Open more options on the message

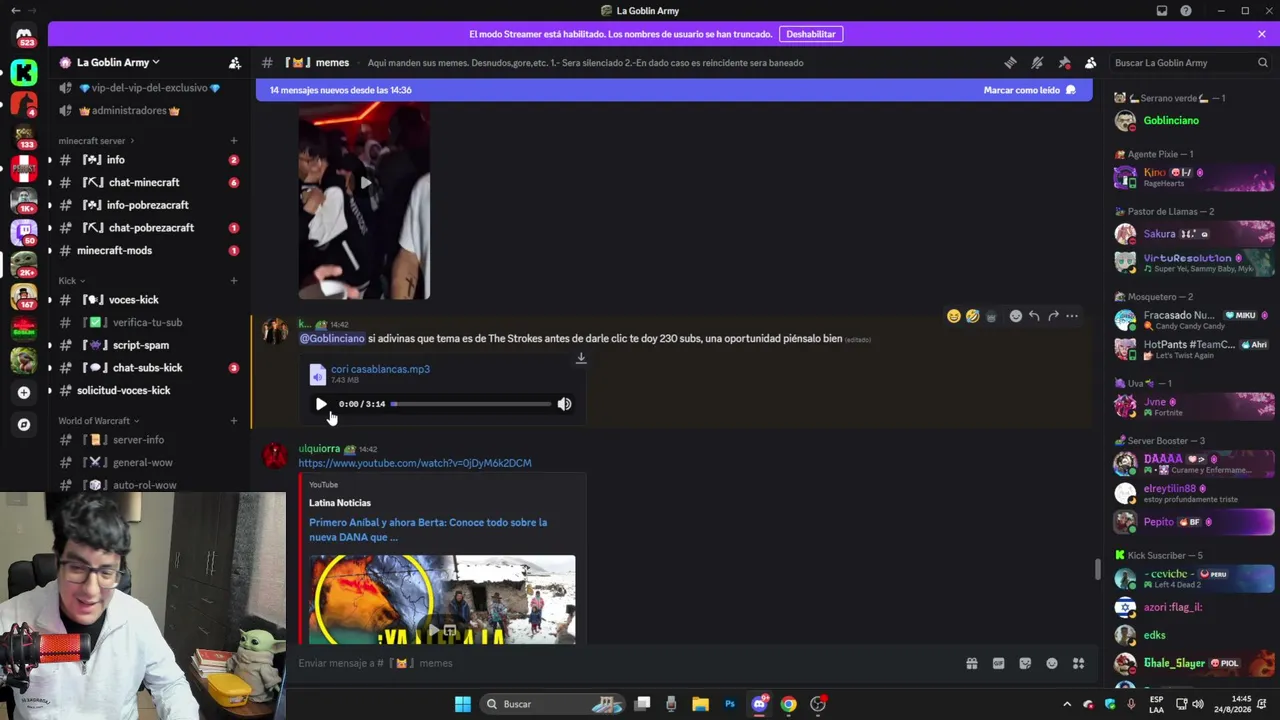[1072, 316]
